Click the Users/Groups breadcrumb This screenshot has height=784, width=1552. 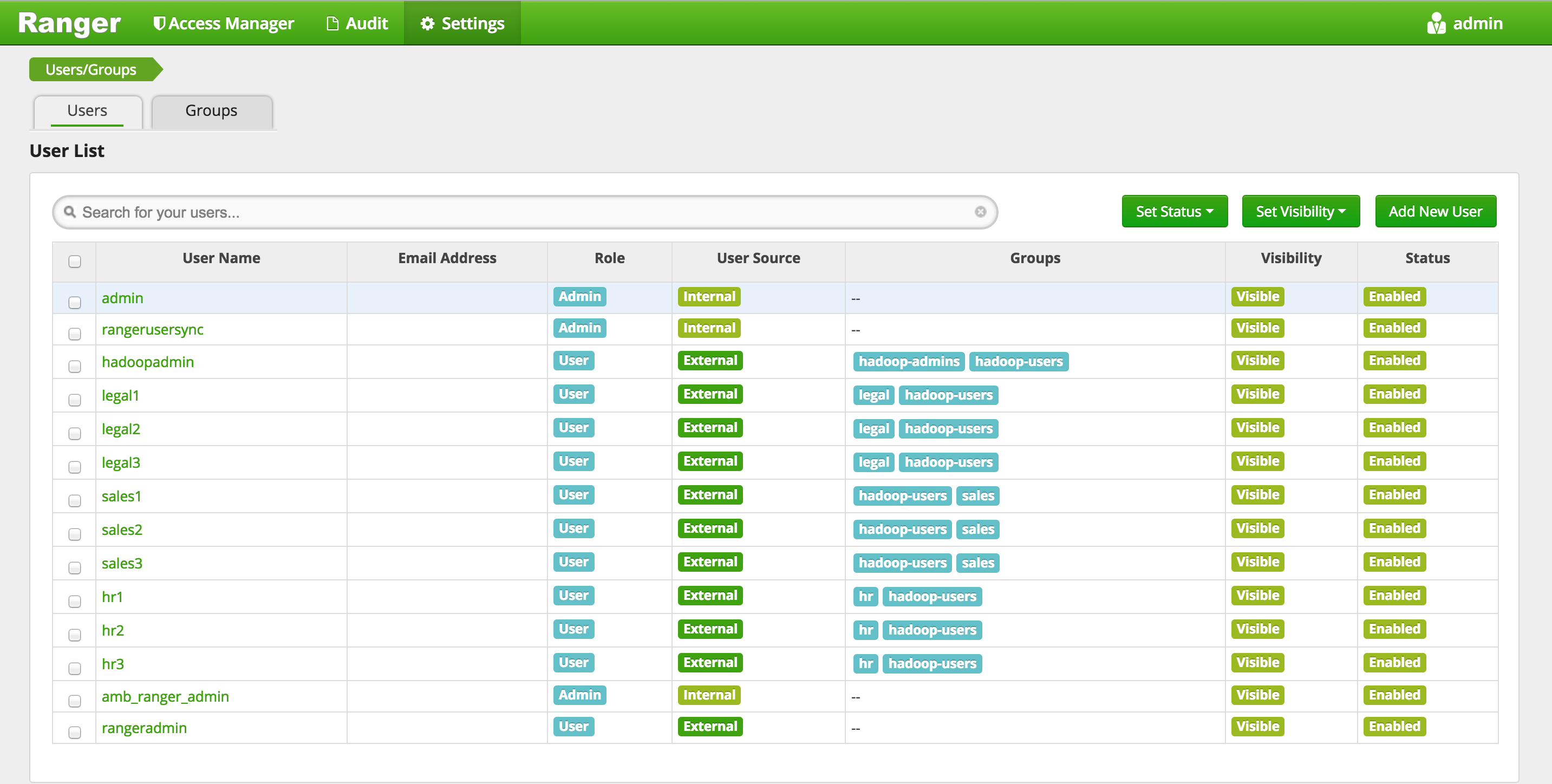(91, 69)
